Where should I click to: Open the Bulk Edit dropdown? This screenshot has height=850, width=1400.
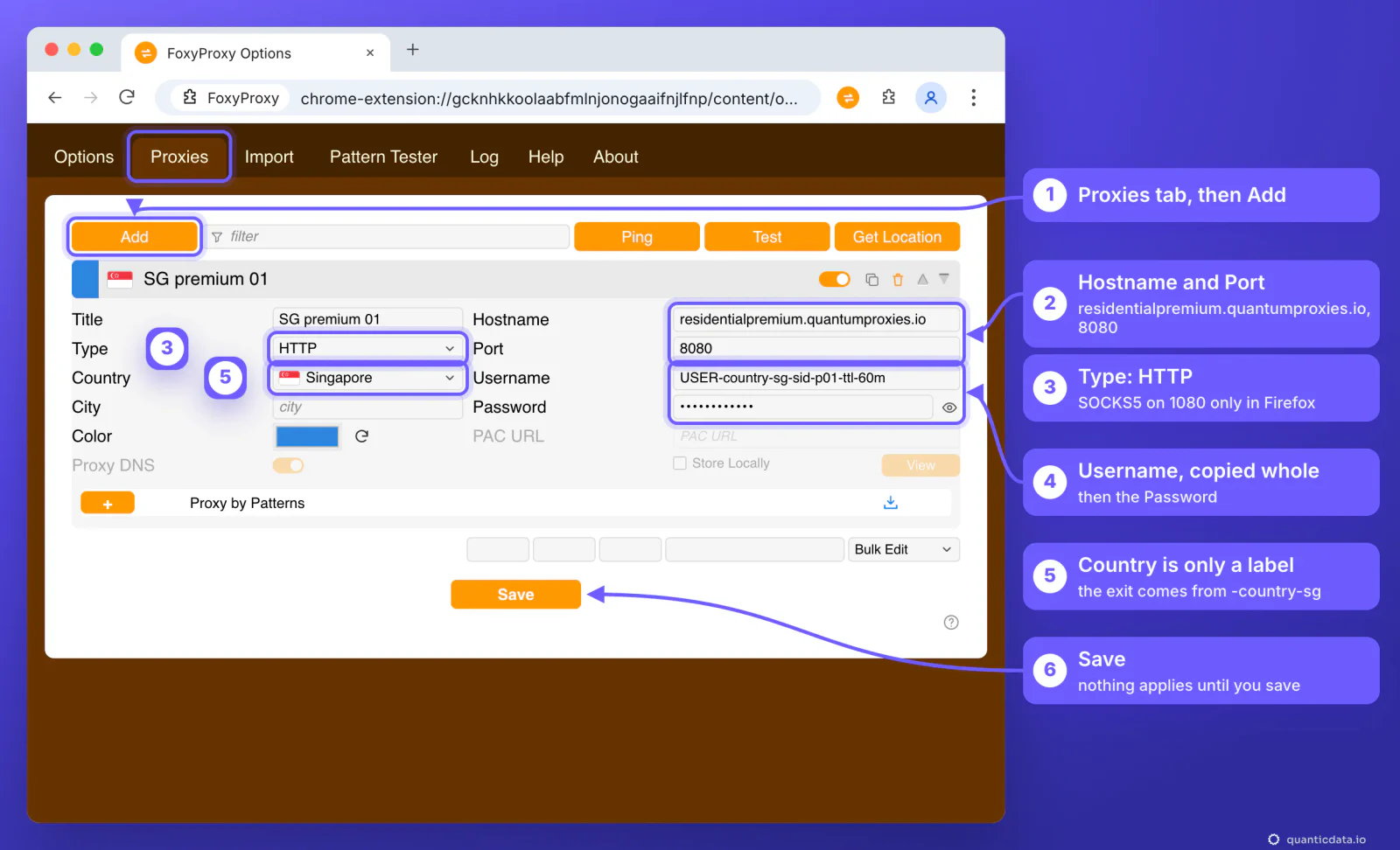(904, 549)
